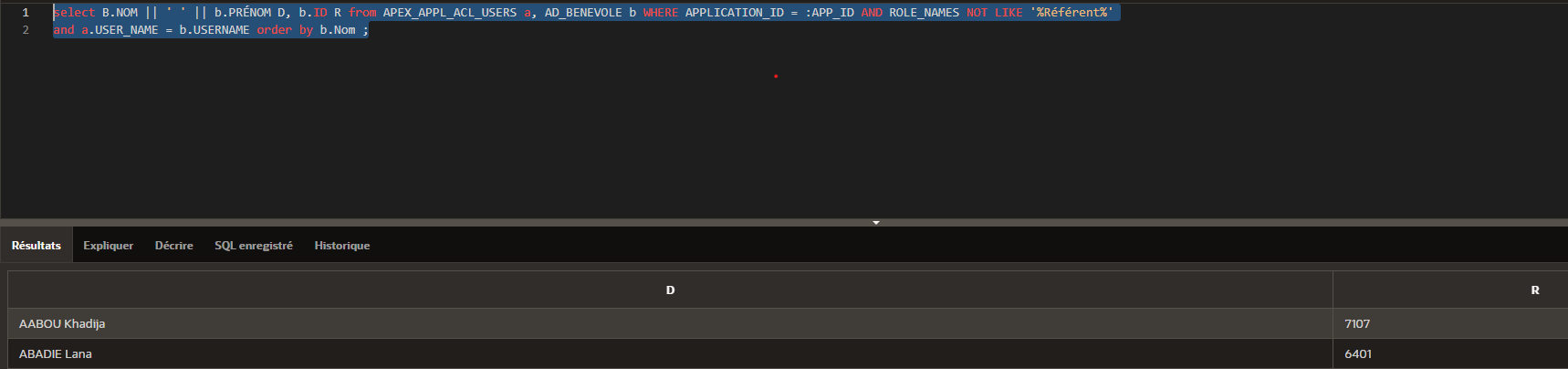Click the R column header

coord(1534,290)
